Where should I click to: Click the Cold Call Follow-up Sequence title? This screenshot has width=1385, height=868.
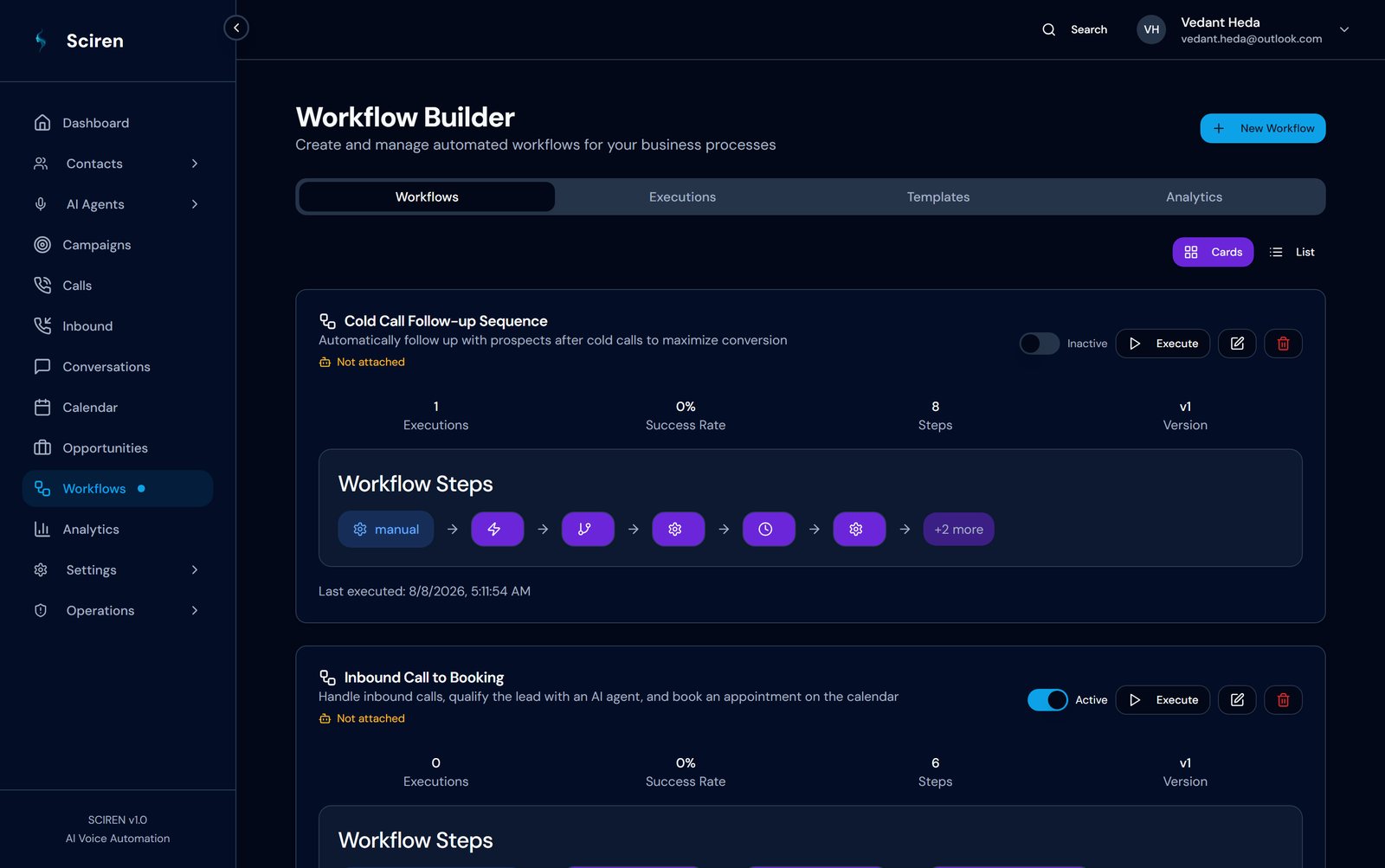446,321
